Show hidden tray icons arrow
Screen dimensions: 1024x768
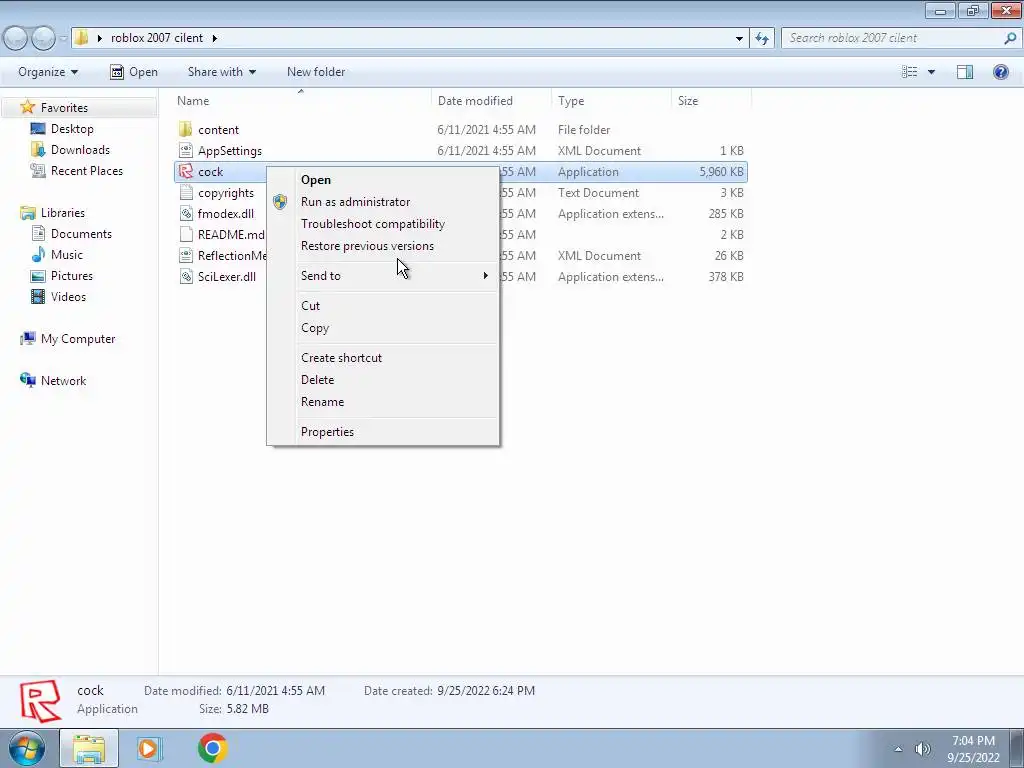[898, 749]
